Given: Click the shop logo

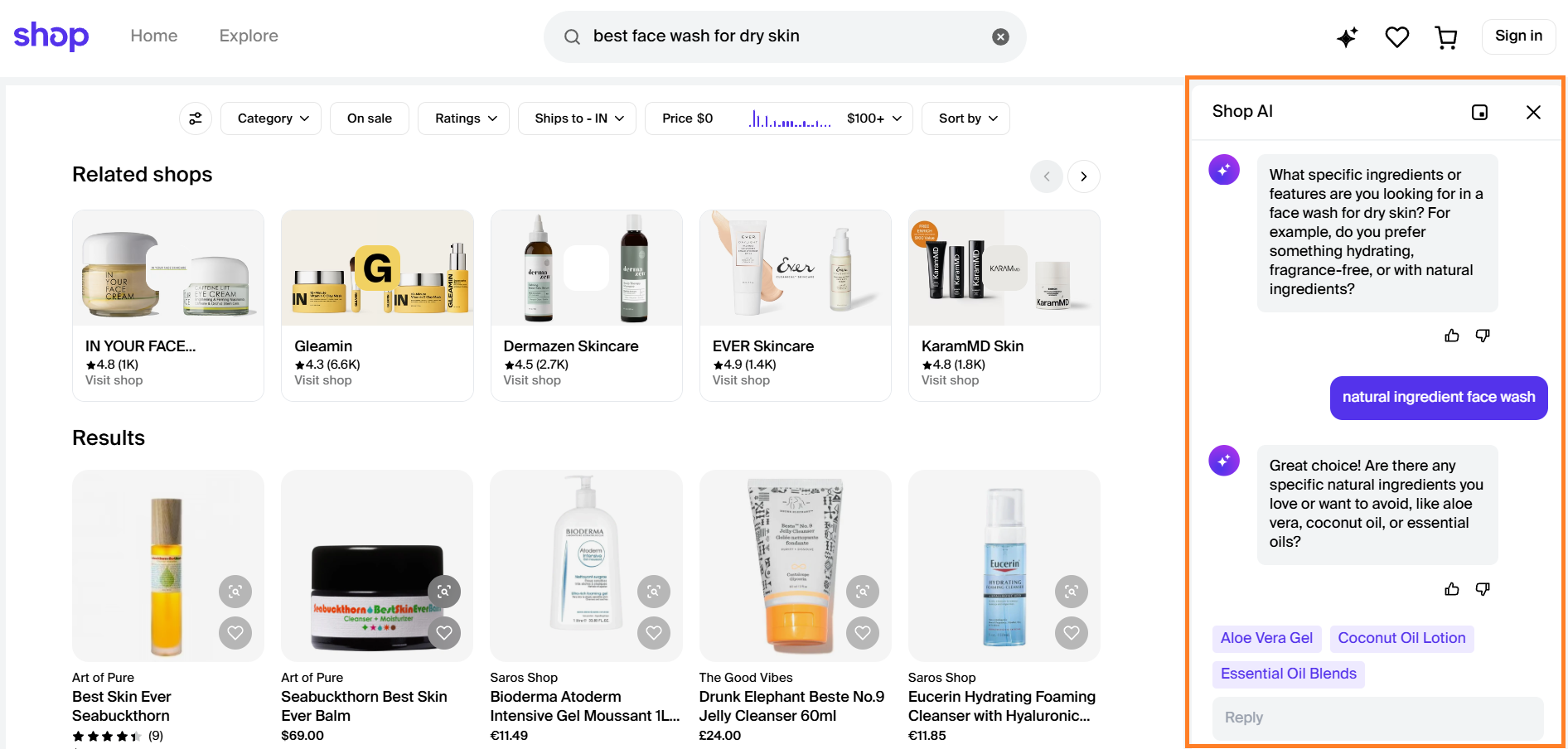Looking at the screenshot, I should 51,36.
